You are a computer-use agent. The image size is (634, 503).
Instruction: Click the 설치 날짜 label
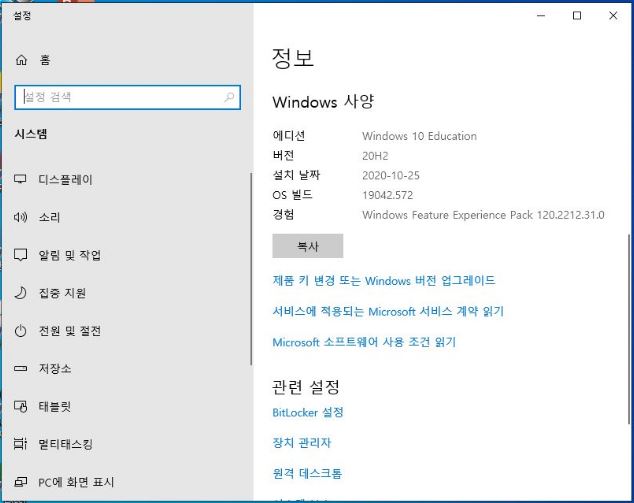tap(296, 175)
